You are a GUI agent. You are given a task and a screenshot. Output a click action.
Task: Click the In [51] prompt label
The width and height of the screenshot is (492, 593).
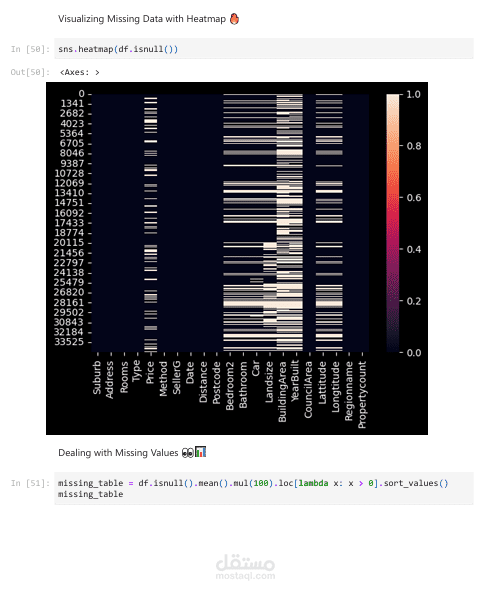[x=31, y=483]
